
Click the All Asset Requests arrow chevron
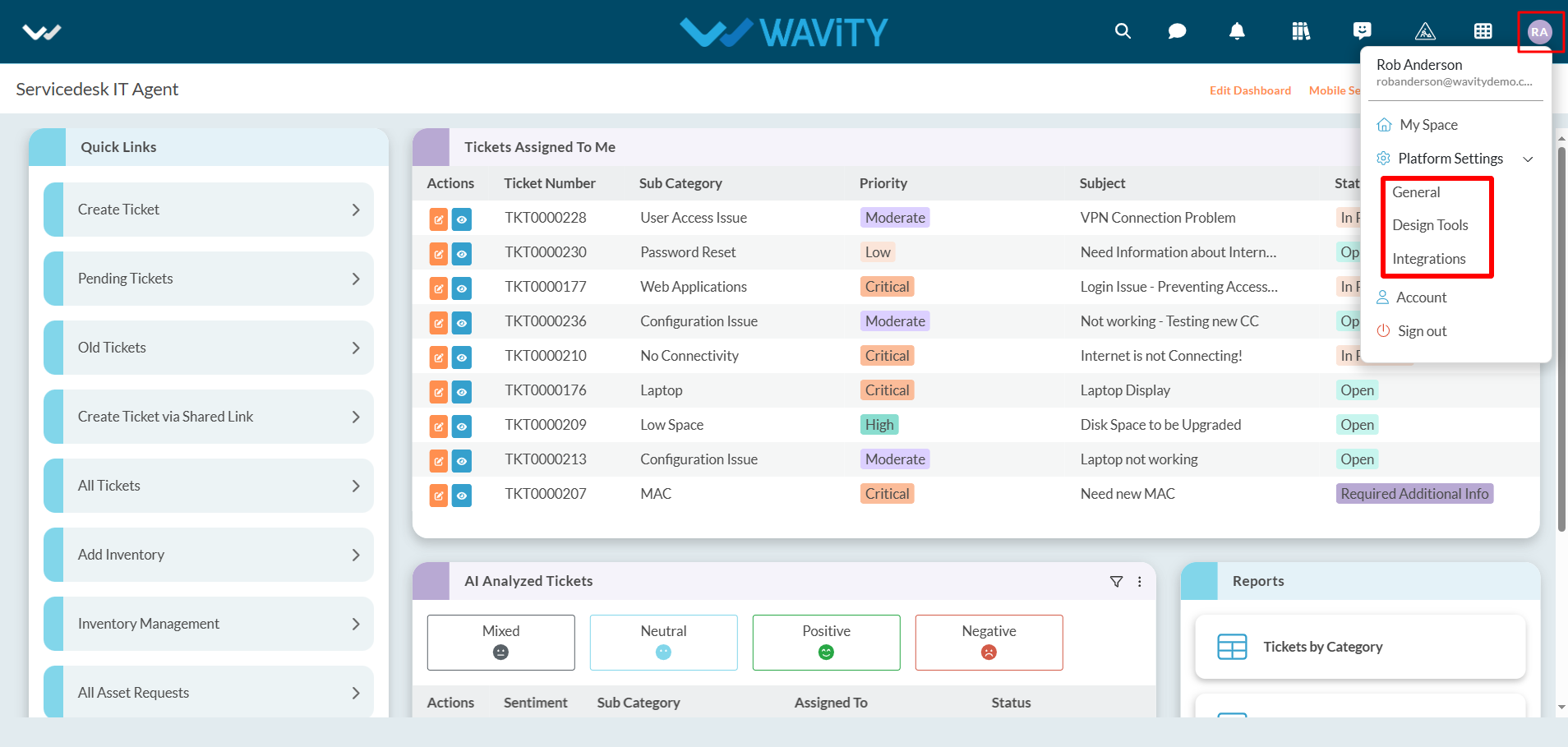(356, 693)
